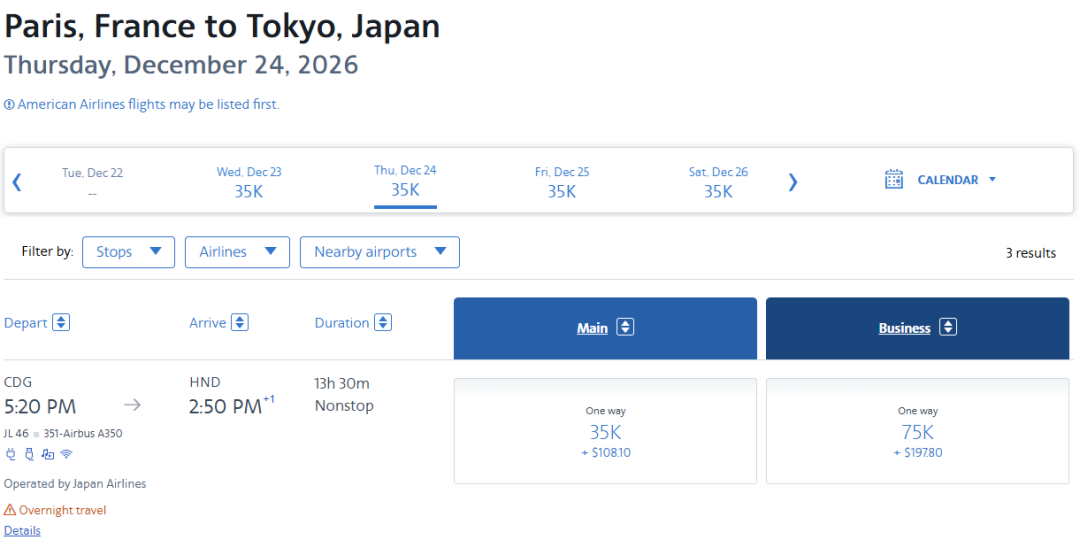Click the HND airport code
This screenshot has width=1080, height=540.
coord(205,382)
